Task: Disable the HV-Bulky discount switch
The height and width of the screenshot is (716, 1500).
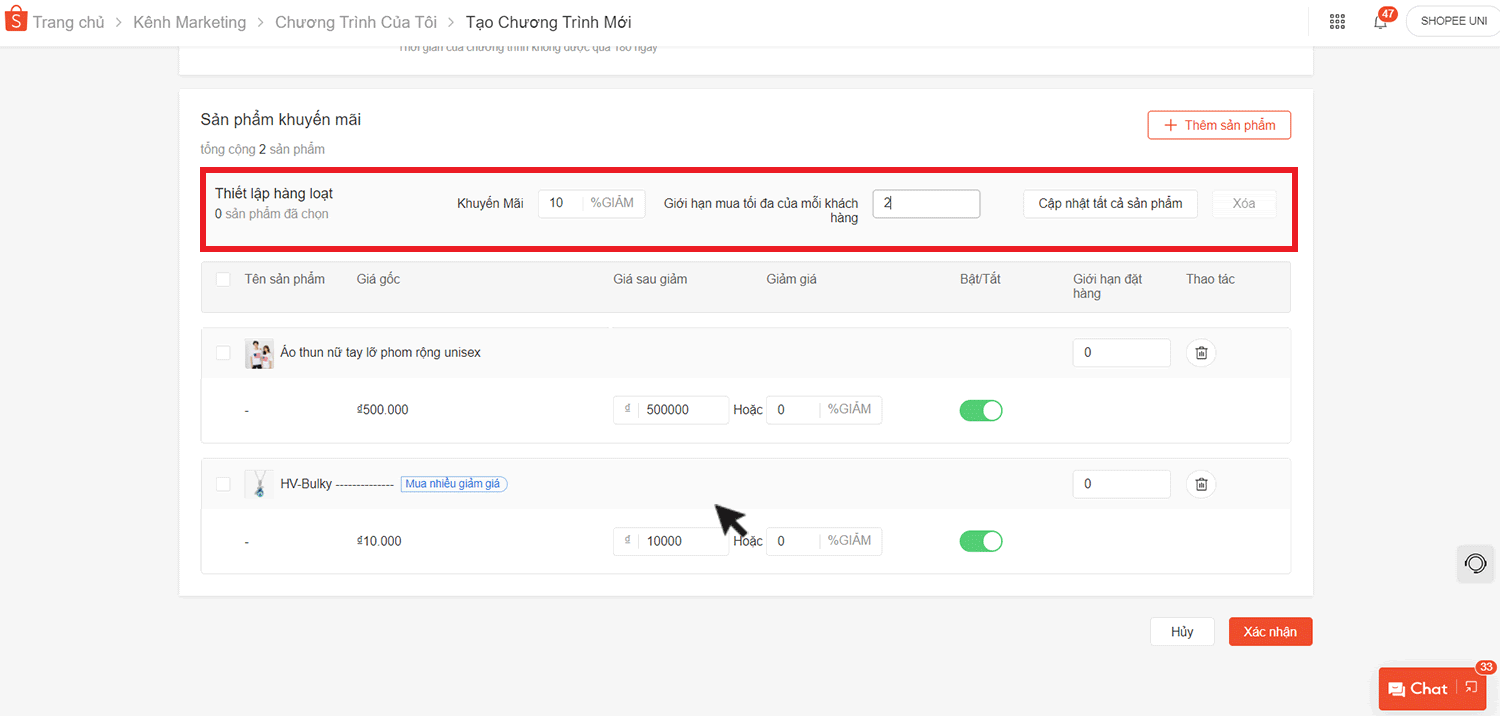Action: coord(980,541)
